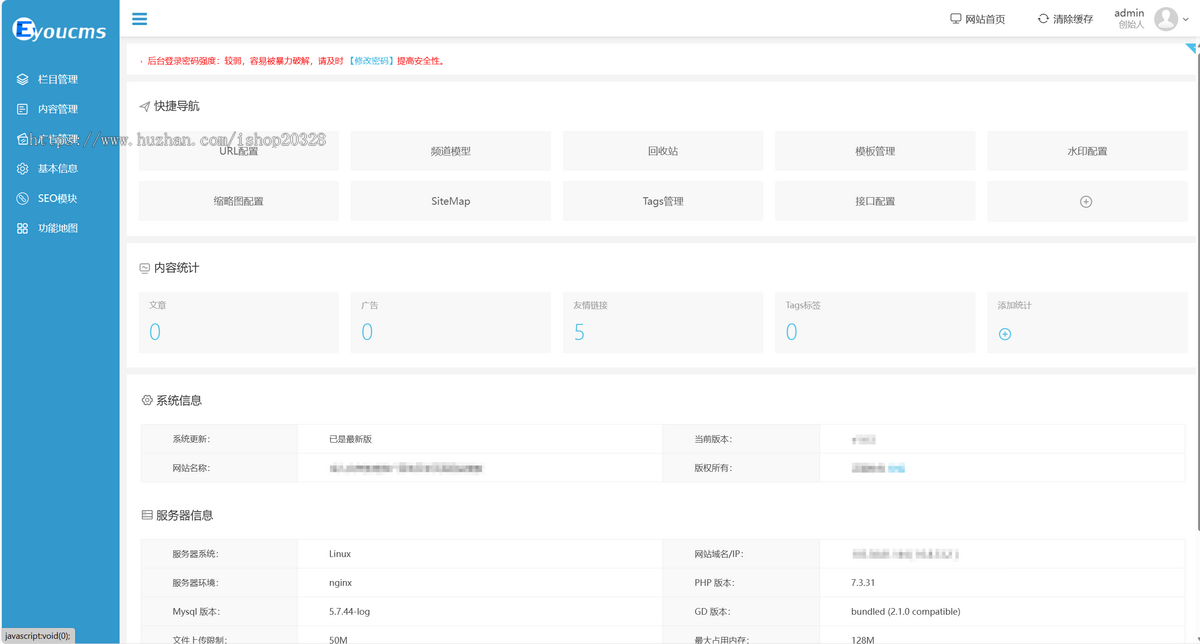Open the 模板管理 shortcut

[875, 151]
